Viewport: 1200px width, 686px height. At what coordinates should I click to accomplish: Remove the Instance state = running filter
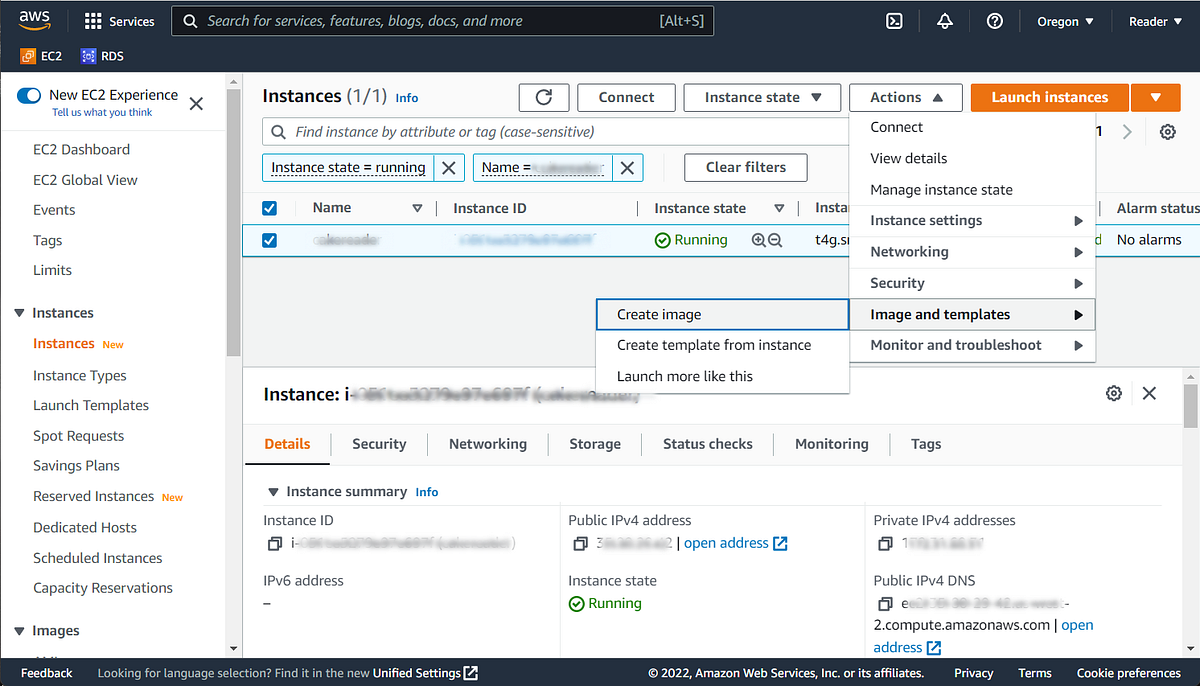449,168
